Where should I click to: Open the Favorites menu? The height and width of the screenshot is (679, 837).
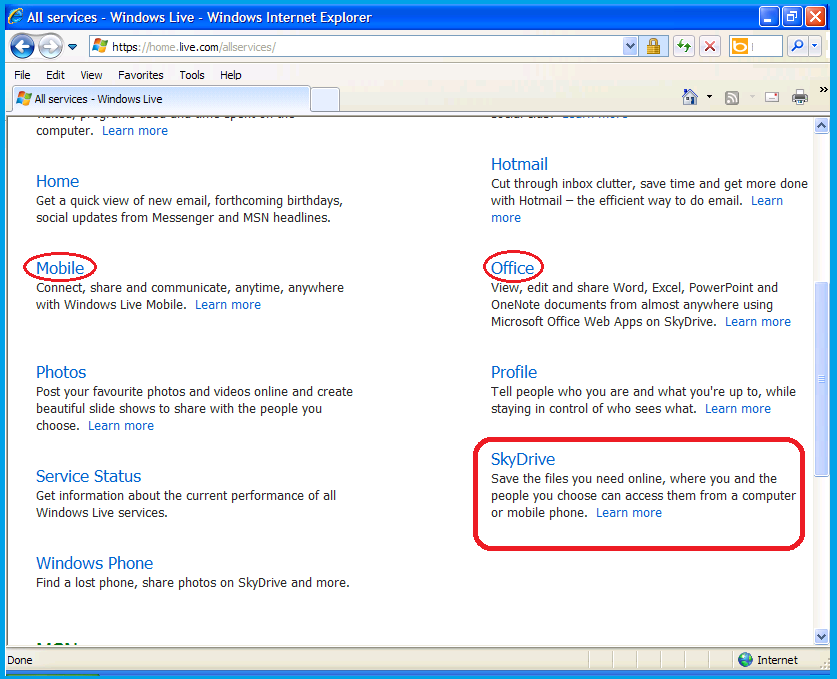[x=140, y=75]
